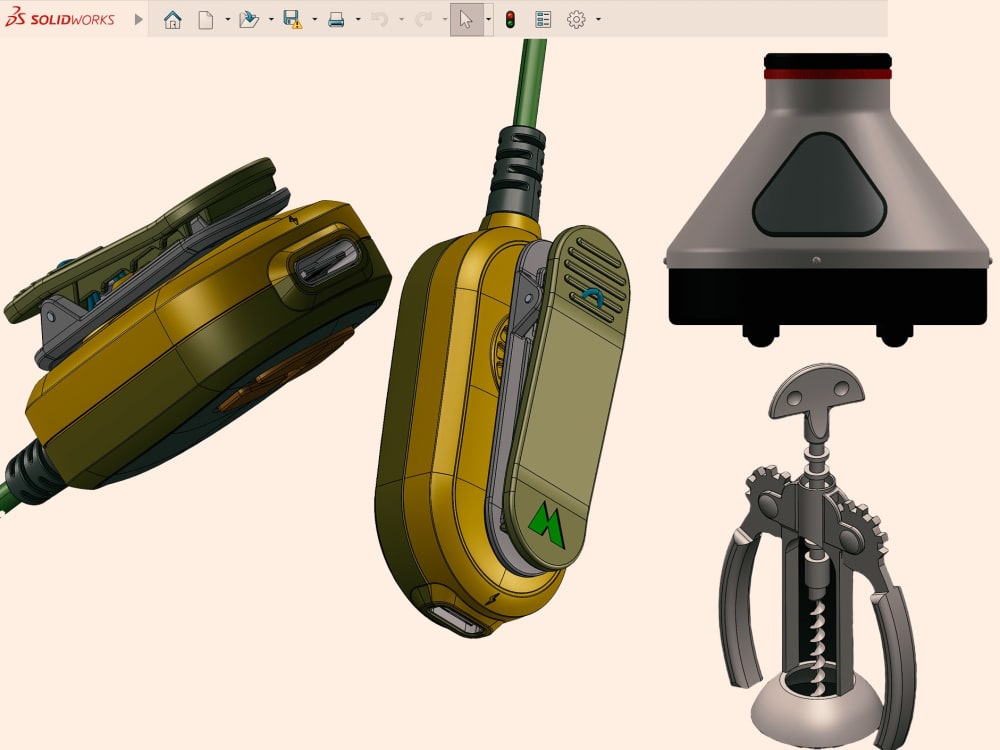The height and width of the screenshot is (750, 1000).
Task: Expand the SolidWorks menu arrow
Action: click(x=138, y=19)
